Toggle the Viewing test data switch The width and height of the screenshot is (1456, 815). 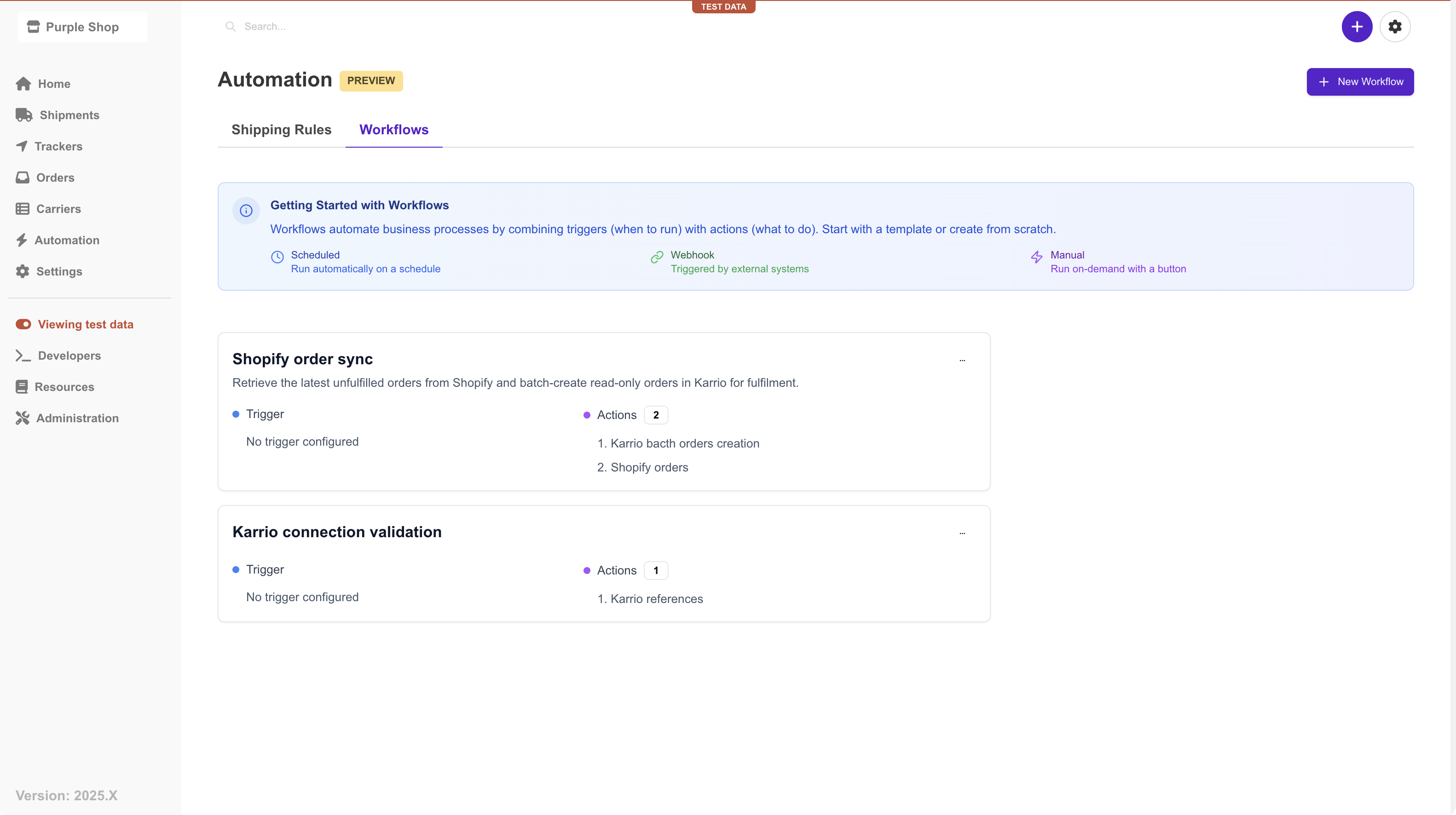[x=23, y=324]
